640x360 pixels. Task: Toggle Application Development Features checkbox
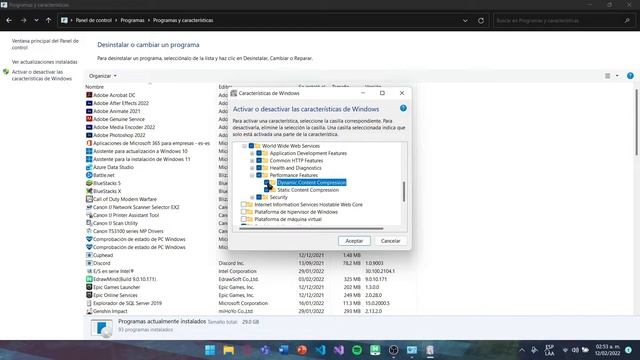coord(259,153)
